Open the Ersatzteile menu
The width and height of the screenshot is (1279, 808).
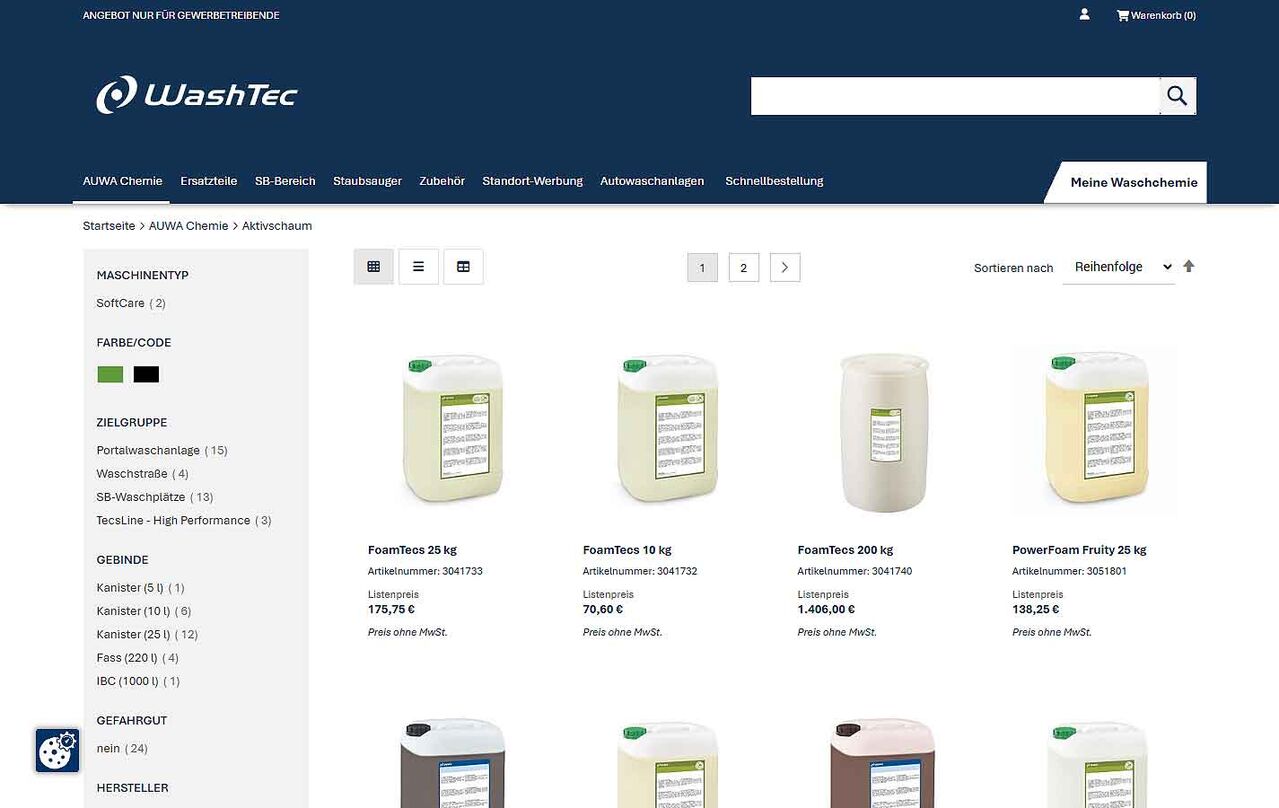(209, 181)
